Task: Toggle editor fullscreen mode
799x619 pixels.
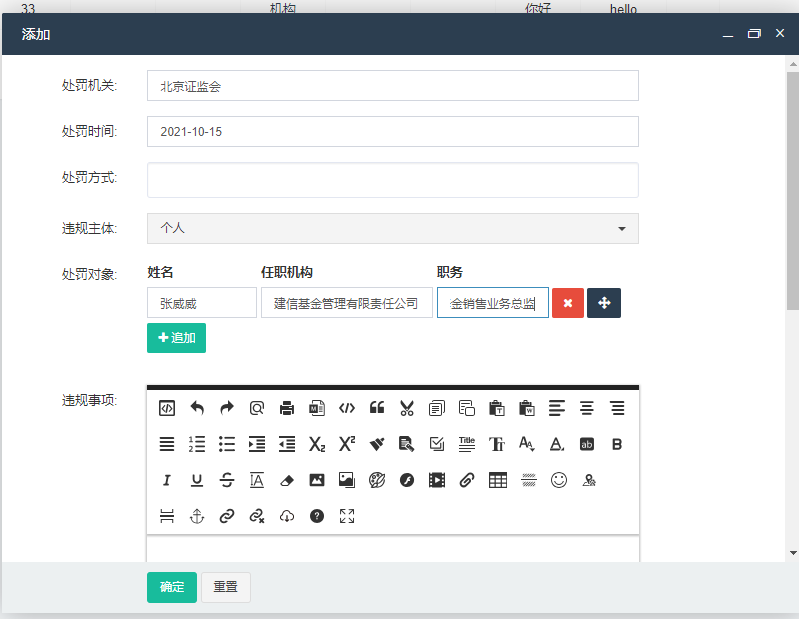Action: pyautogui.click(x=347, y=516)
